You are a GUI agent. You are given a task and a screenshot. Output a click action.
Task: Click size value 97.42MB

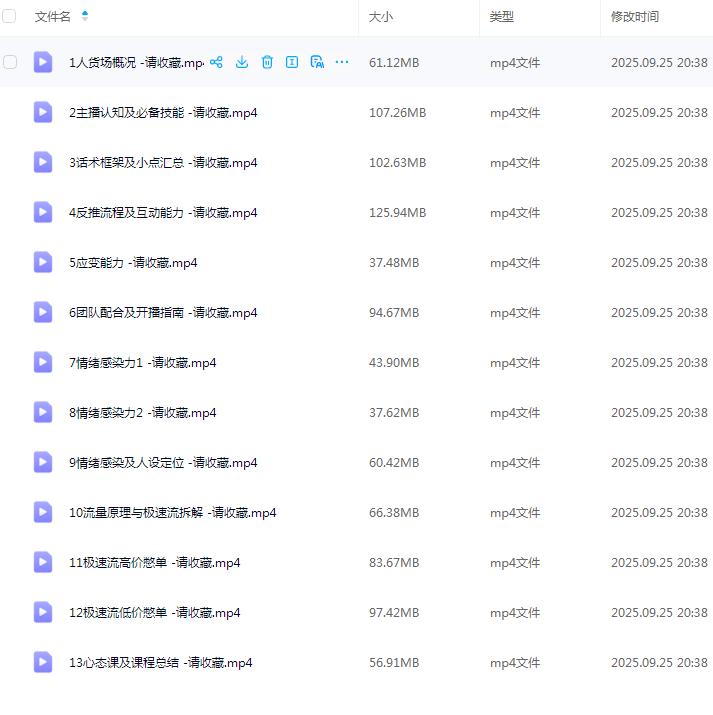click(394, 613)
